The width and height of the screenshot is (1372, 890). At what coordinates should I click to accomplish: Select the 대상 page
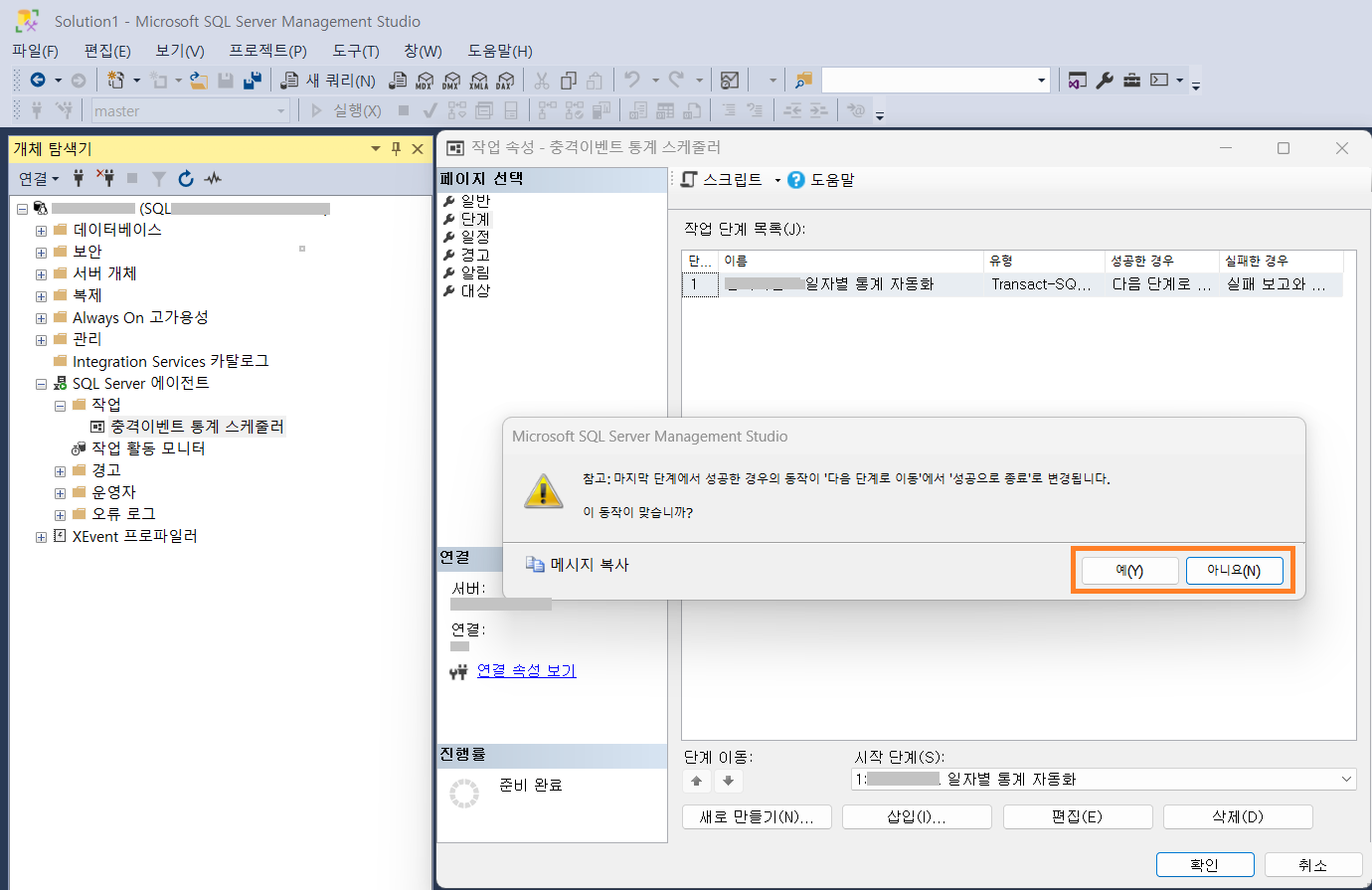(475, 290)
